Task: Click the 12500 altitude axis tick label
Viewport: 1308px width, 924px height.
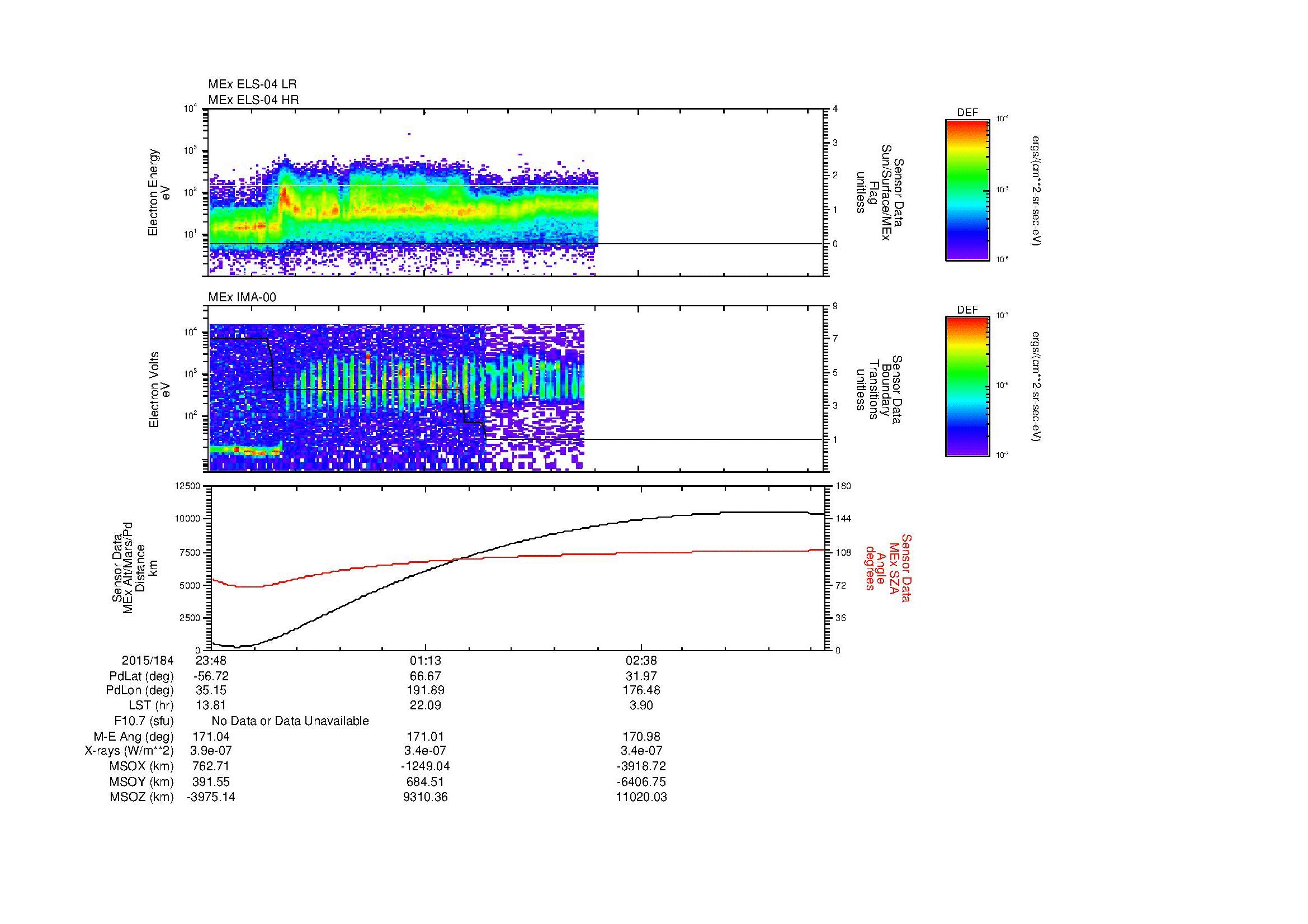Action: click(x=188, y=486)
